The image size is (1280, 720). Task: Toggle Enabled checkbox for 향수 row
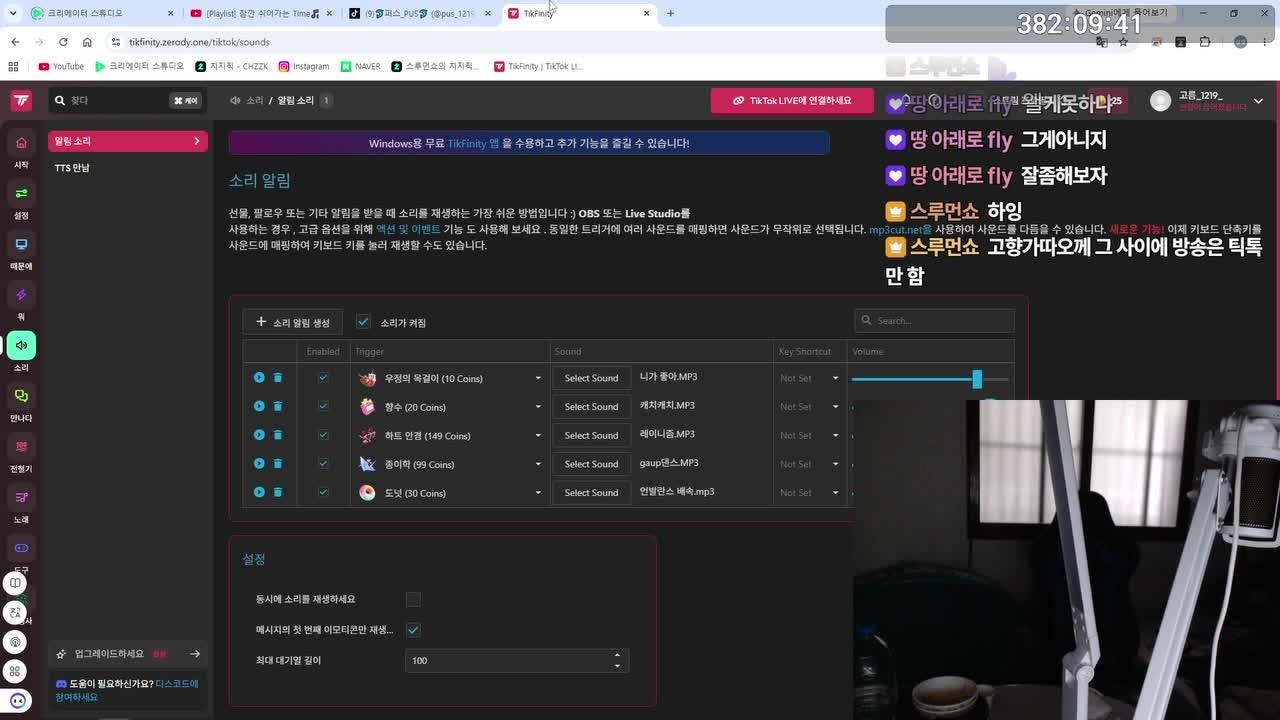[x=323, y=406]
